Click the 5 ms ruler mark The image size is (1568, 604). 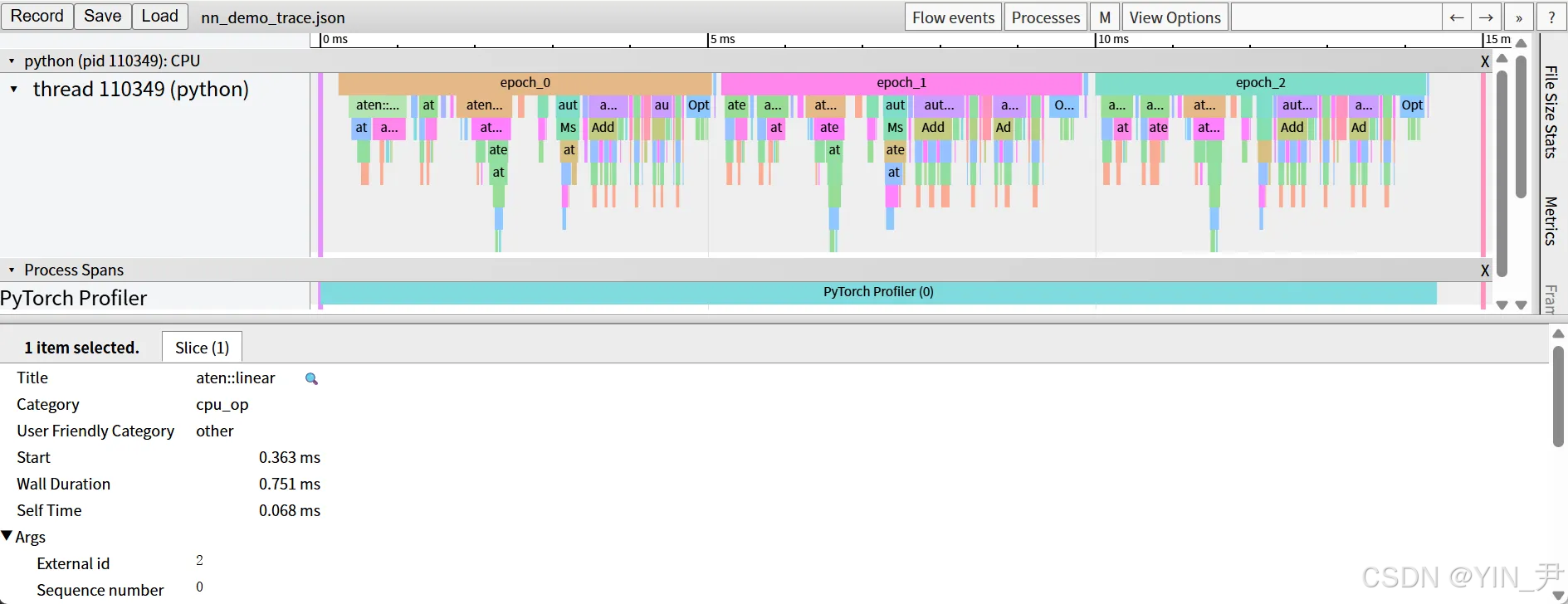tap(723, 40)
